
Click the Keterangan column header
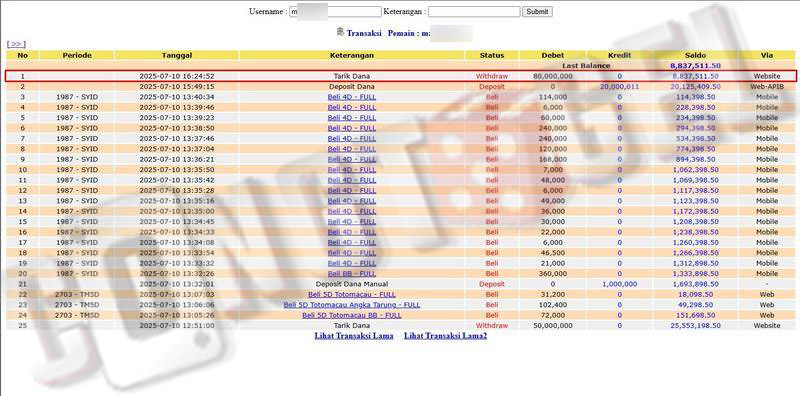pyautogui.click(x=352, y=55)
